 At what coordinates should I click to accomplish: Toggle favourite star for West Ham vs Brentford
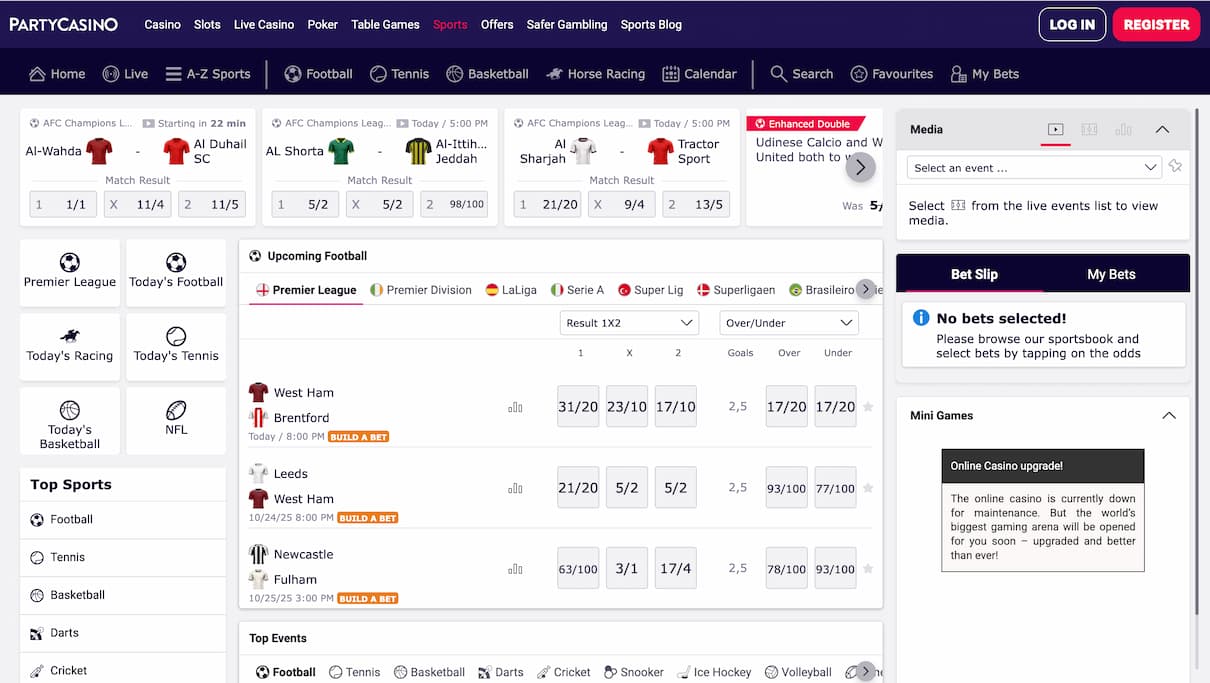(x=868, y=407)
